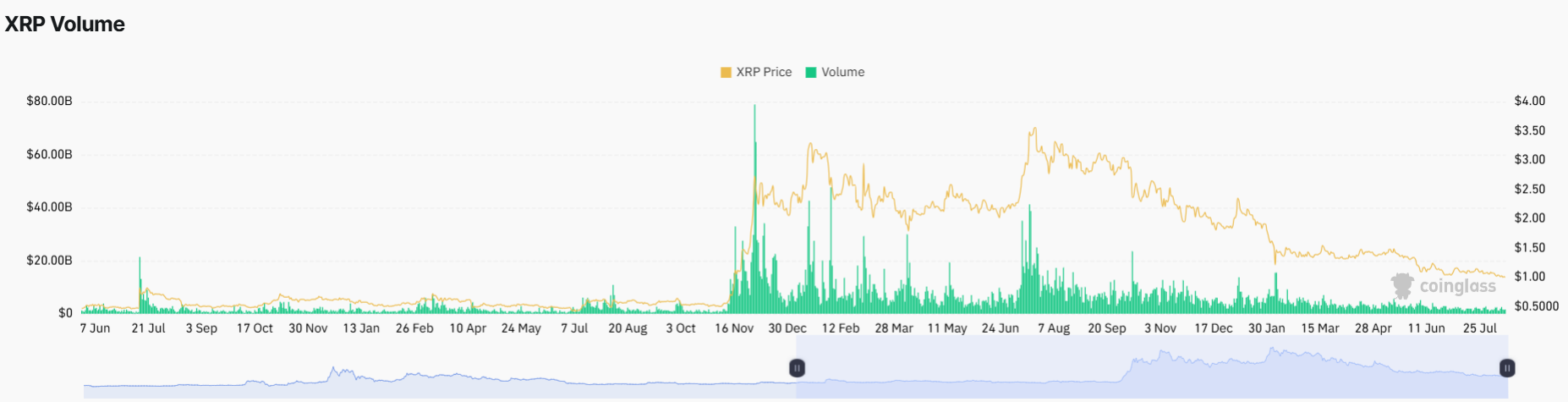1568x402 pixels.
Task: Click the tallest green volume spike near 16 Nov
Action: 754,209
